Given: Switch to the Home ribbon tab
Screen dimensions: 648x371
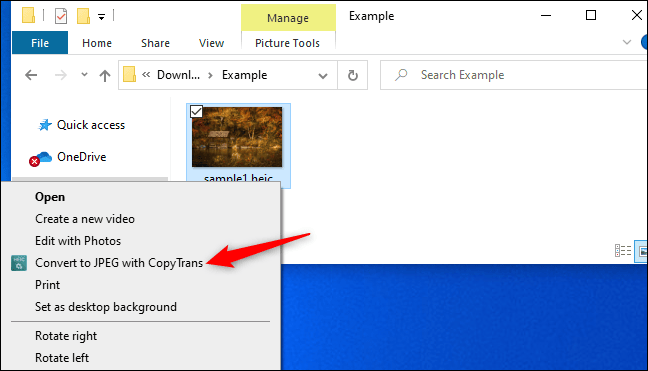Looking at the screenshot, I should click(x=97, y=43).
